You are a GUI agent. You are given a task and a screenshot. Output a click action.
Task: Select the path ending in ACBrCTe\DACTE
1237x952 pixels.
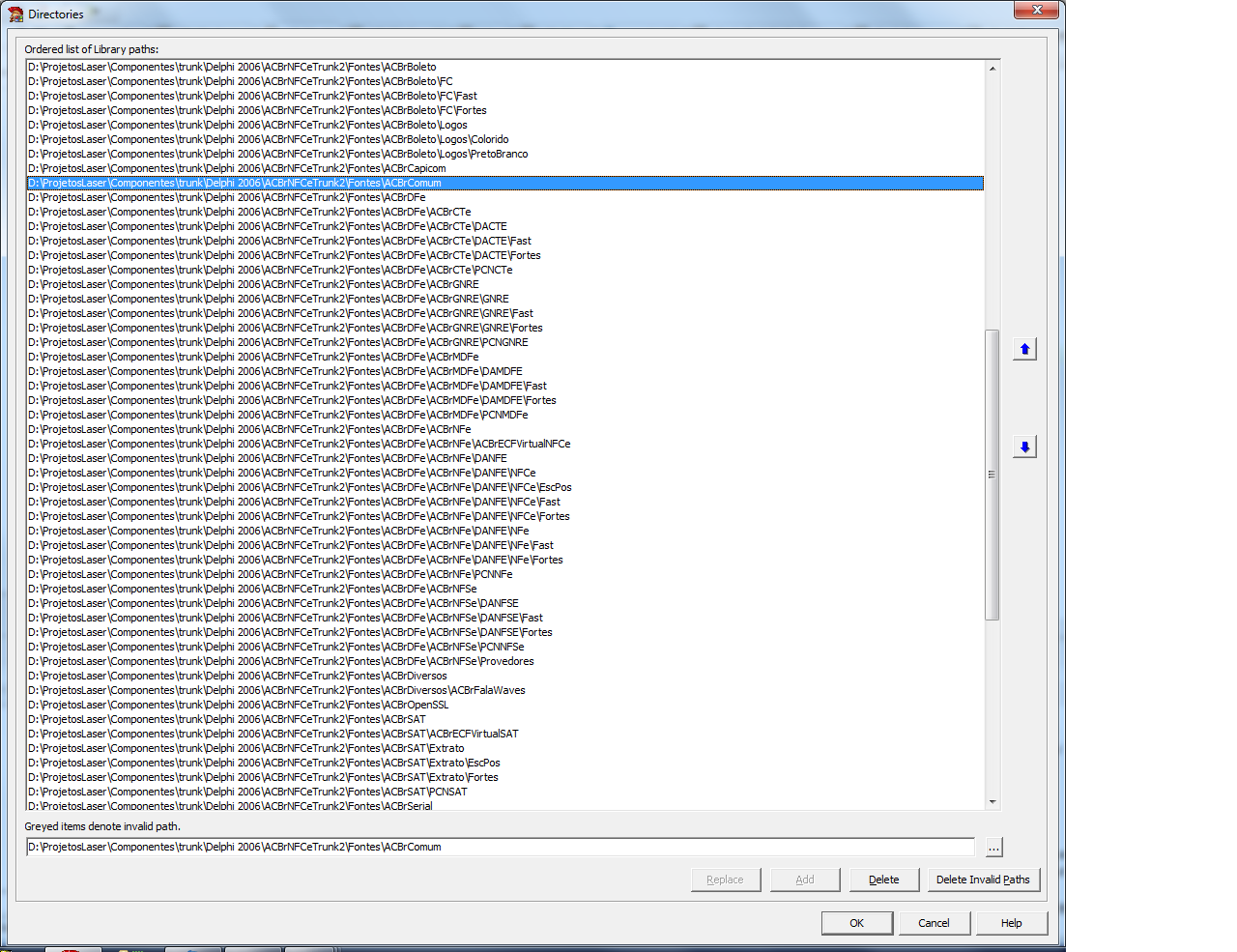click(505, 226)
